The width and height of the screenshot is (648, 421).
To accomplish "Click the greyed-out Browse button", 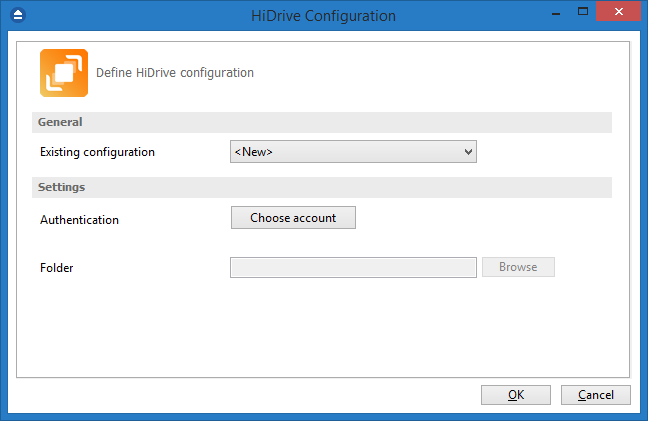I will tap(518, 267).
